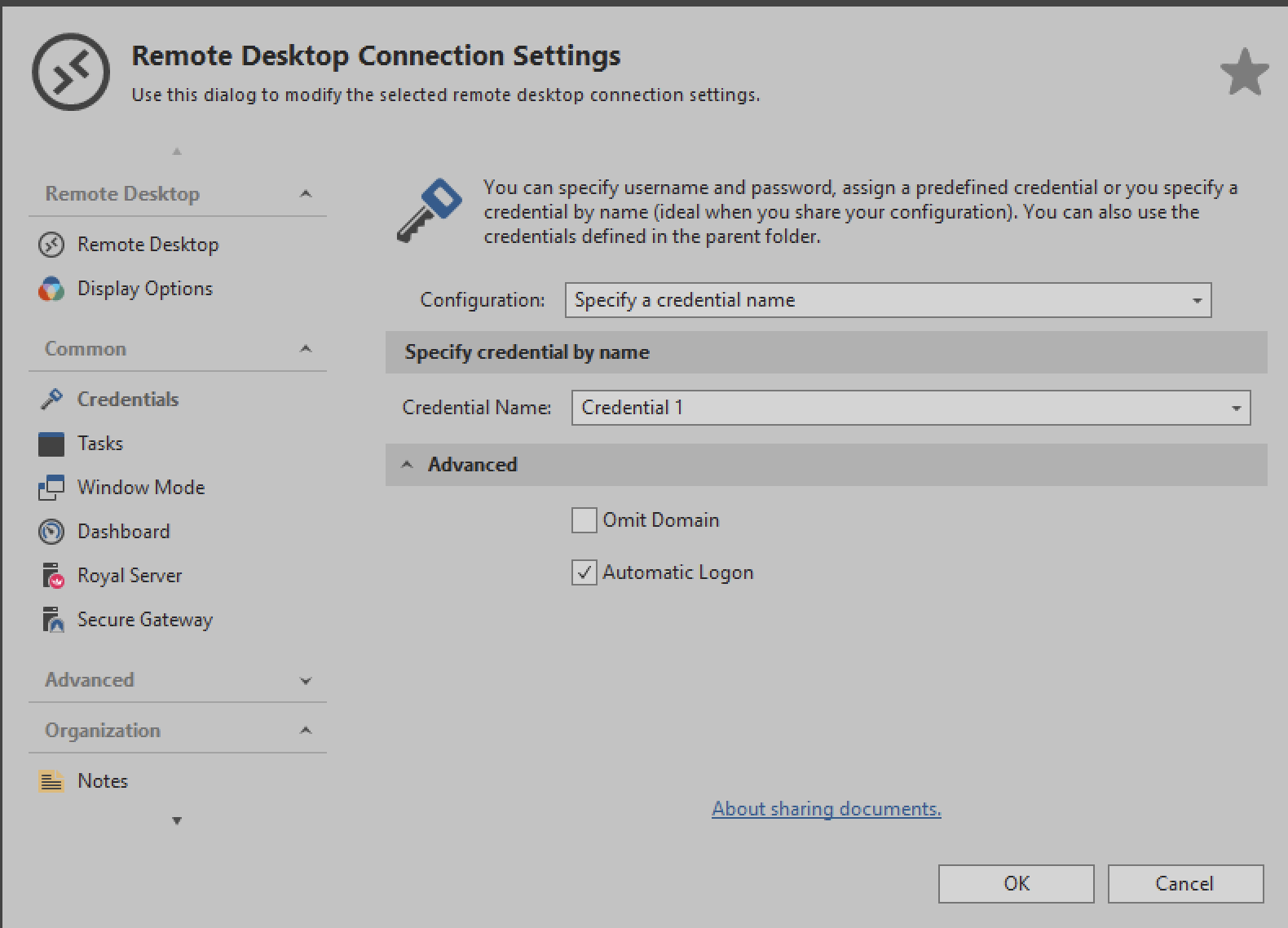1288x928 pixels.
Task: Open the About sharing documents link
Action: point(826,809)
